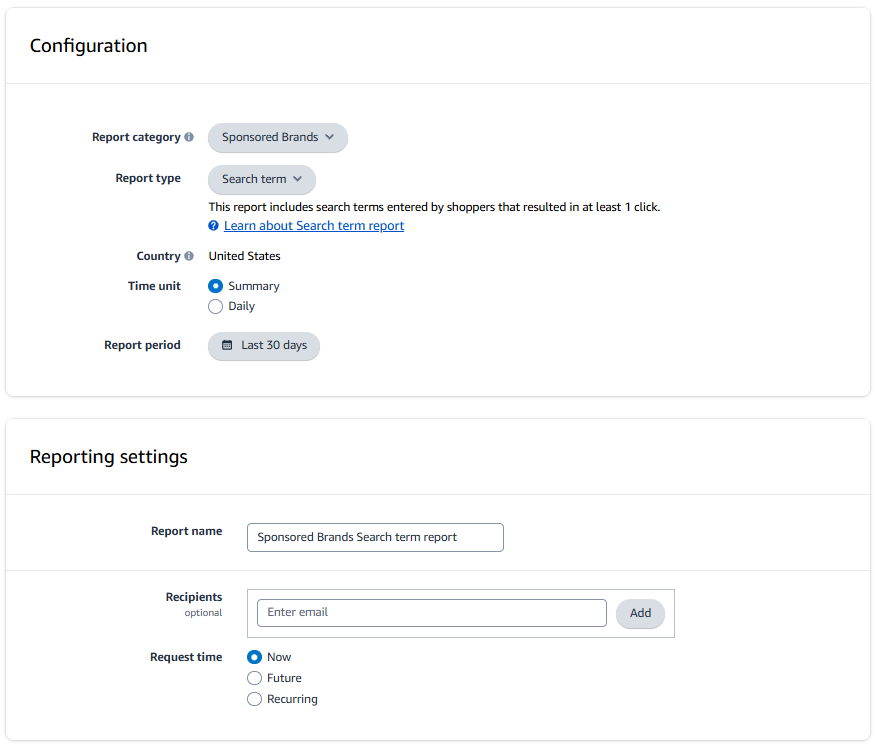Click the Country info icon
The width and height of the screenshot is (875, 746).
[189, 256]
